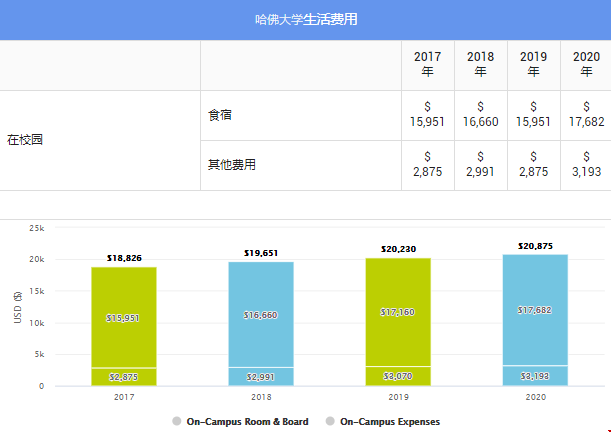Select the 2018年 column header
Screen dimensions: 611x432
click(x=481, y=65)
